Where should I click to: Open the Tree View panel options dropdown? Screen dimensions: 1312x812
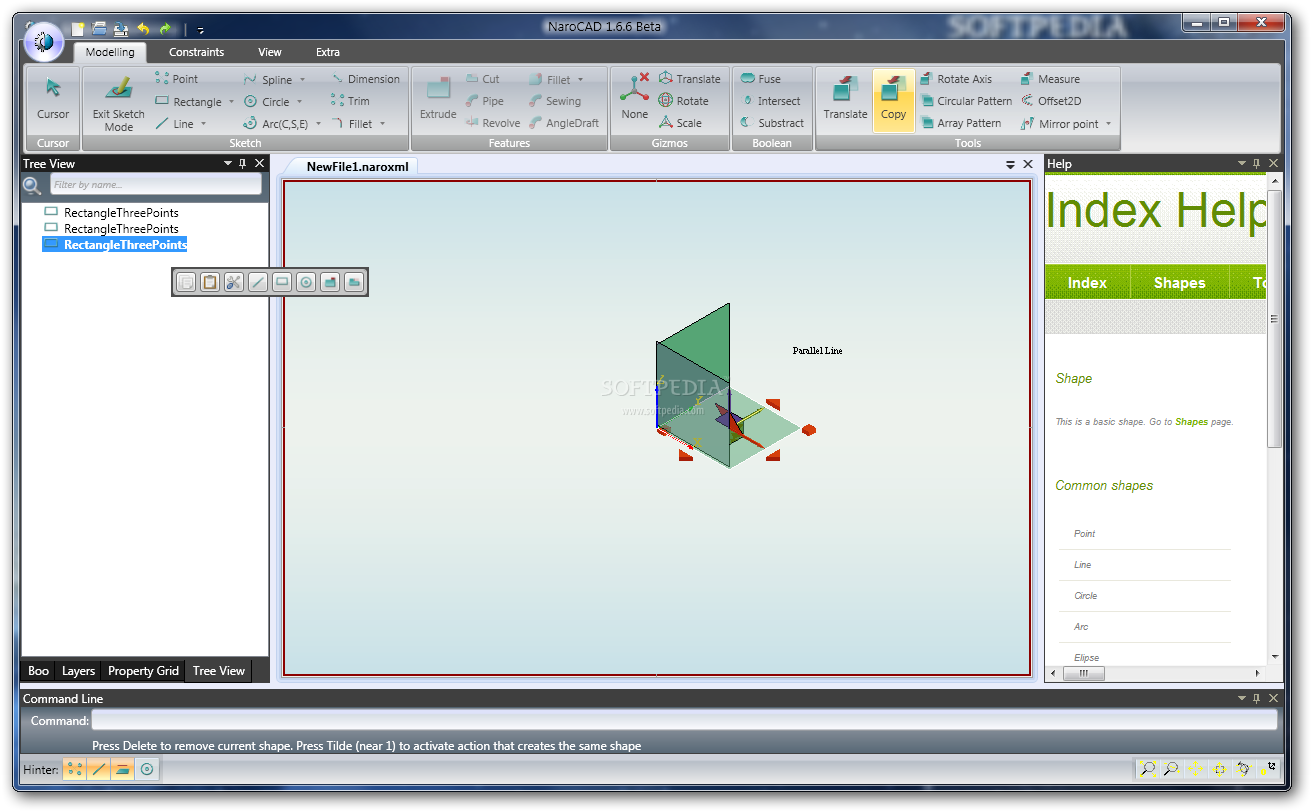(x=227, y=163)
